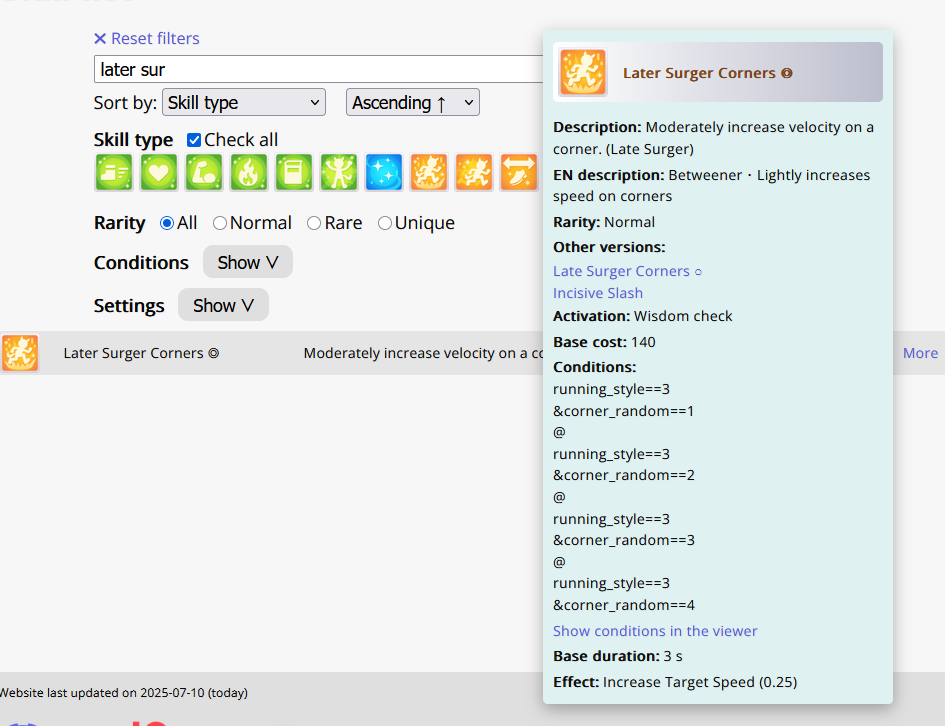Click the search field containing 'later sur'
945x726 pixels.
318,69
